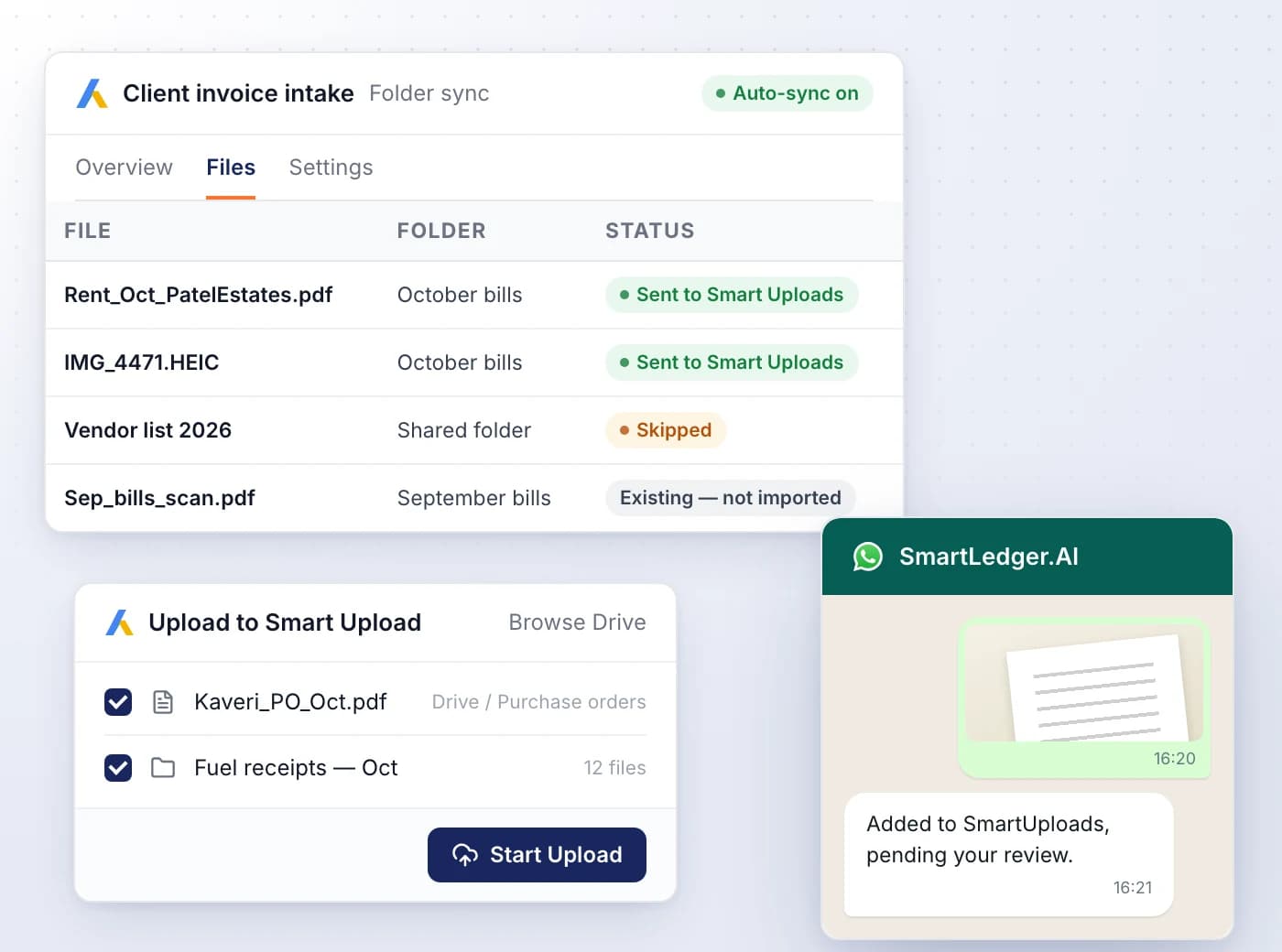Open the invoice photo thumbnail in chat
This screenshot has height=952, width=1282.
1084,684
